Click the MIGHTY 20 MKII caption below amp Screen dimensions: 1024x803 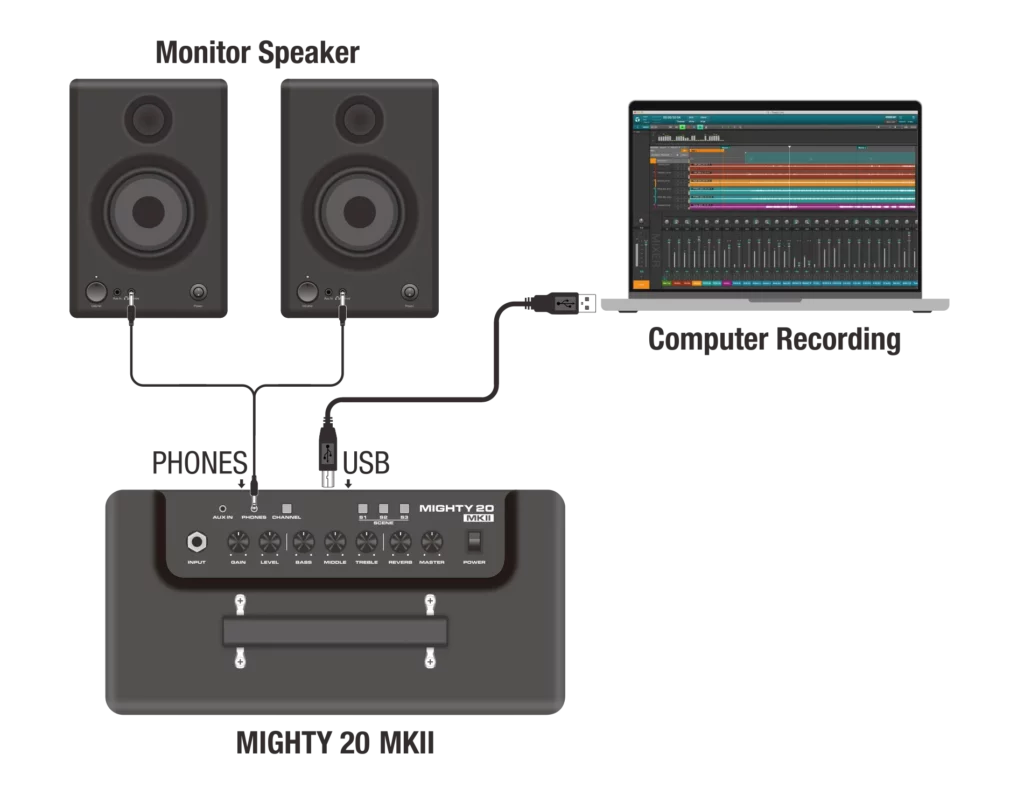pyautogui.click(x=335, y=743)
